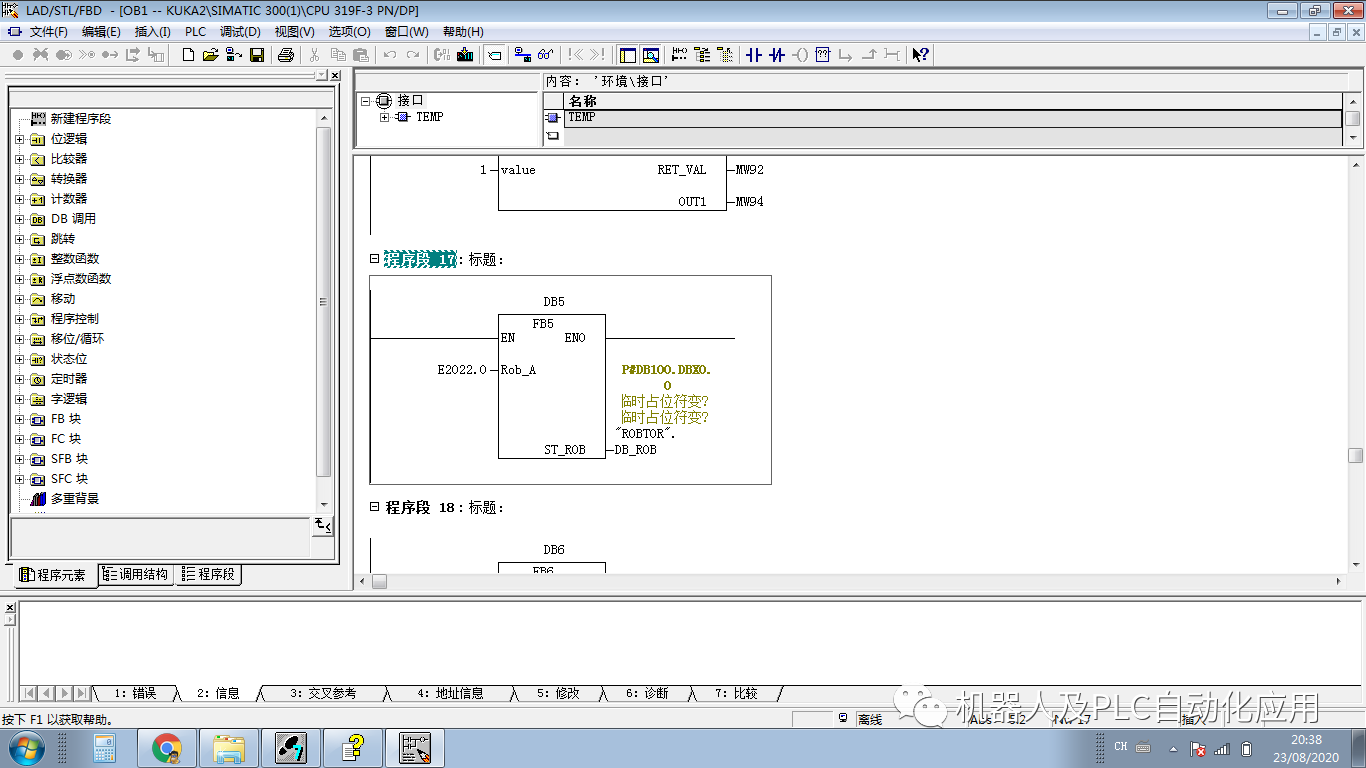Toggle the Details view icon

[x=651, y=55]
